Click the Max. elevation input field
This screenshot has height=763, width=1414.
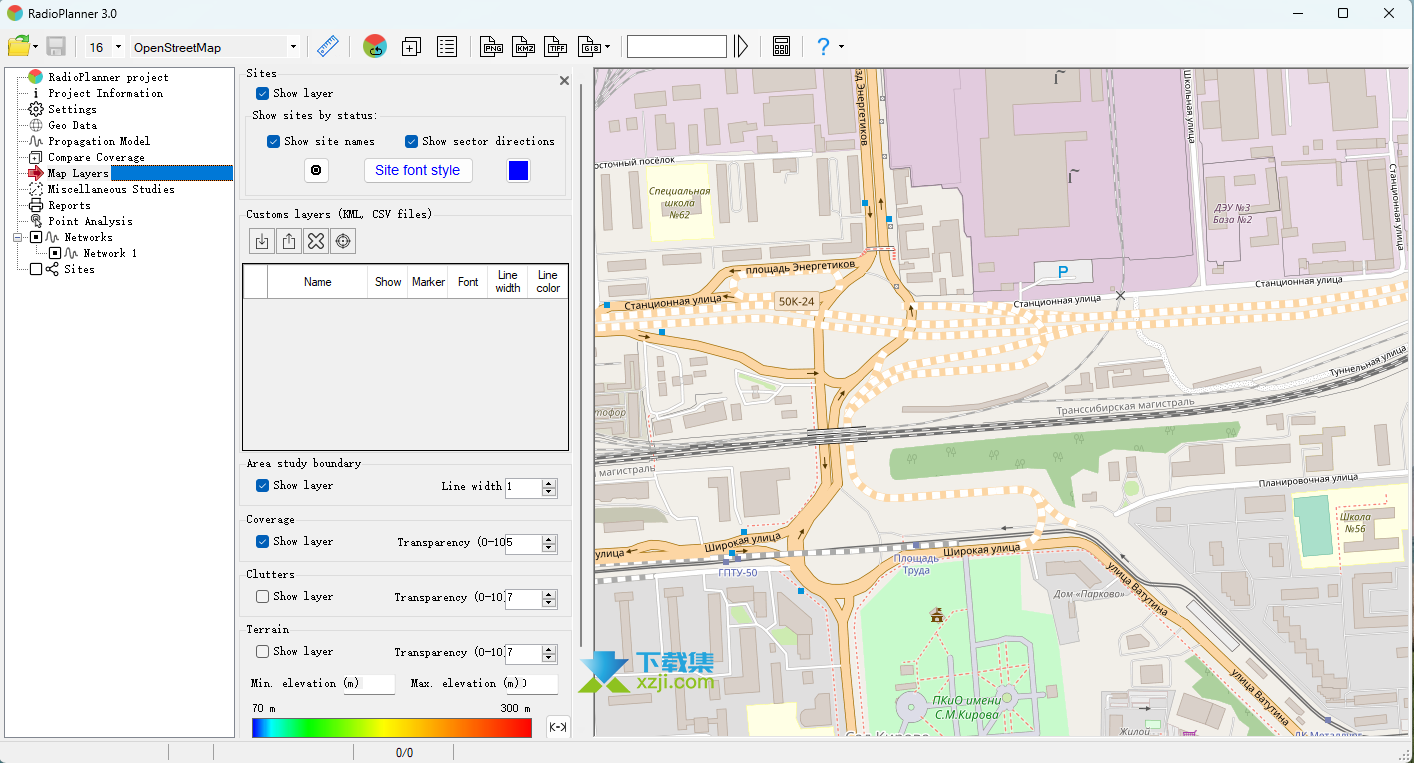pos(539,684)
